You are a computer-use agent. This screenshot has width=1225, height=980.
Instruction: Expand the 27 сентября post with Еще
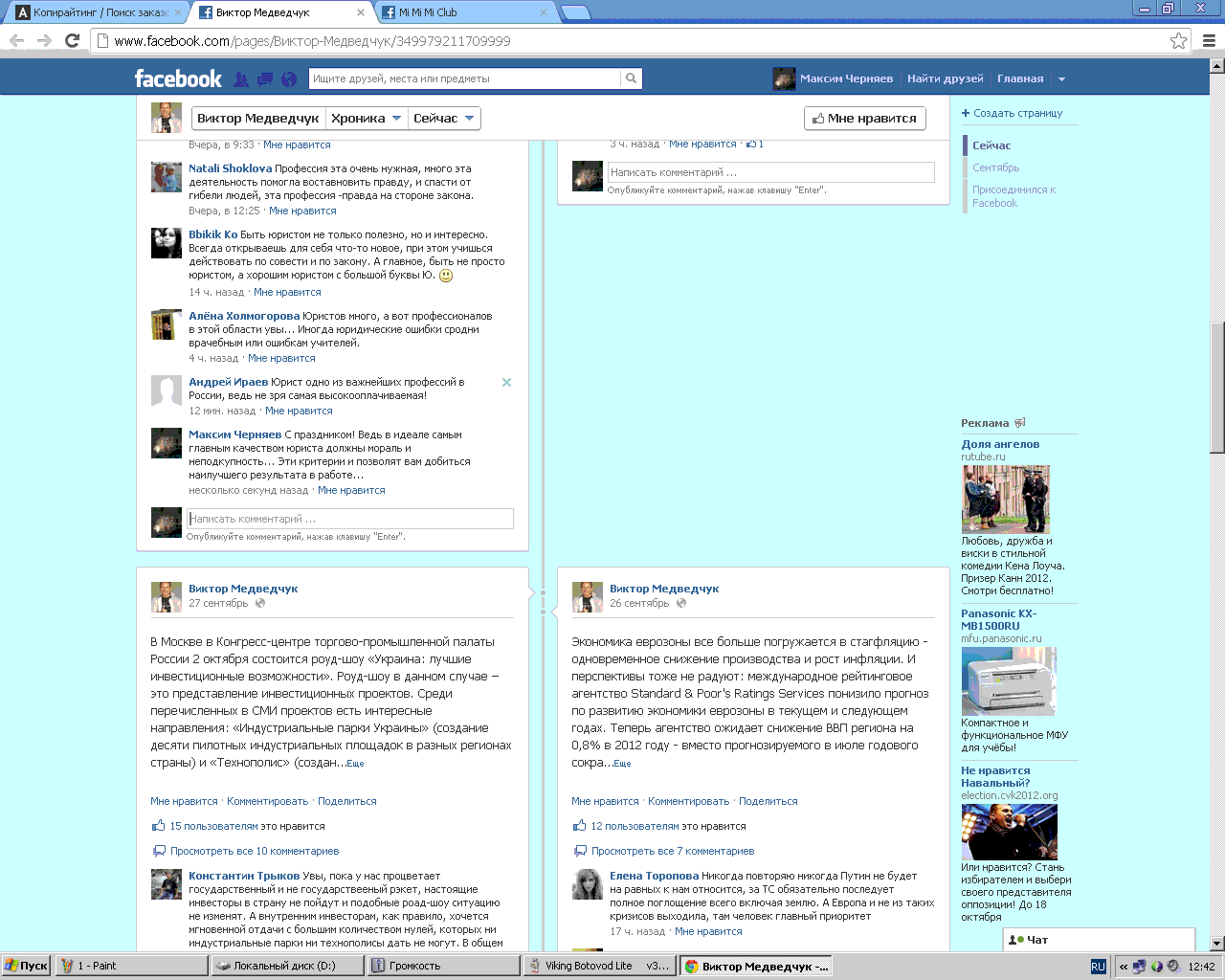(x=355, y=764)
